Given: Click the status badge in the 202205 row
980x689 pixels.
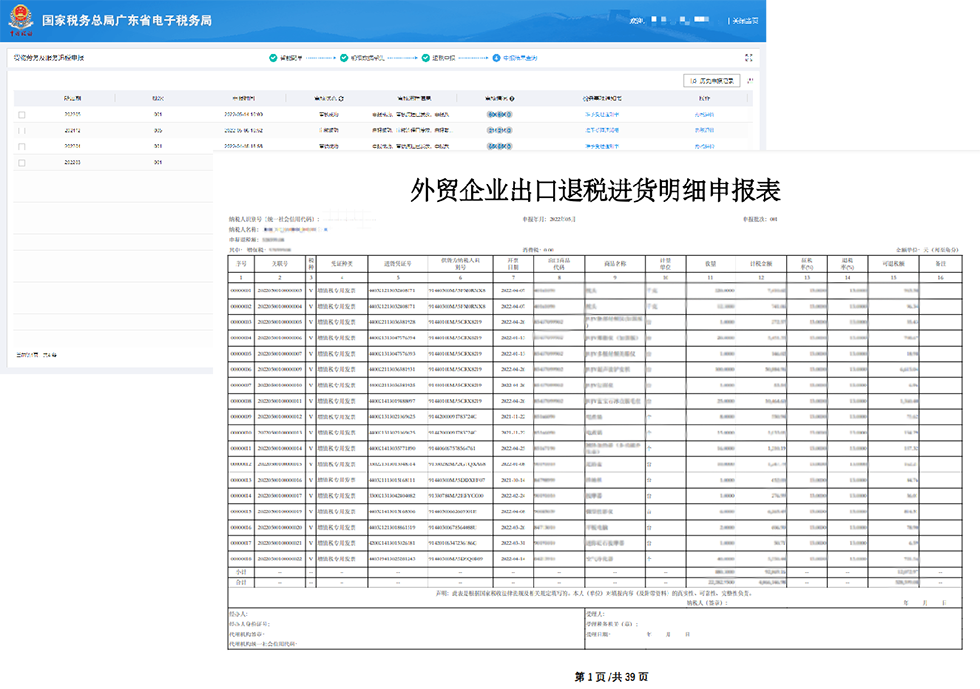Looking at the screenshot, I should click(499, 114).
